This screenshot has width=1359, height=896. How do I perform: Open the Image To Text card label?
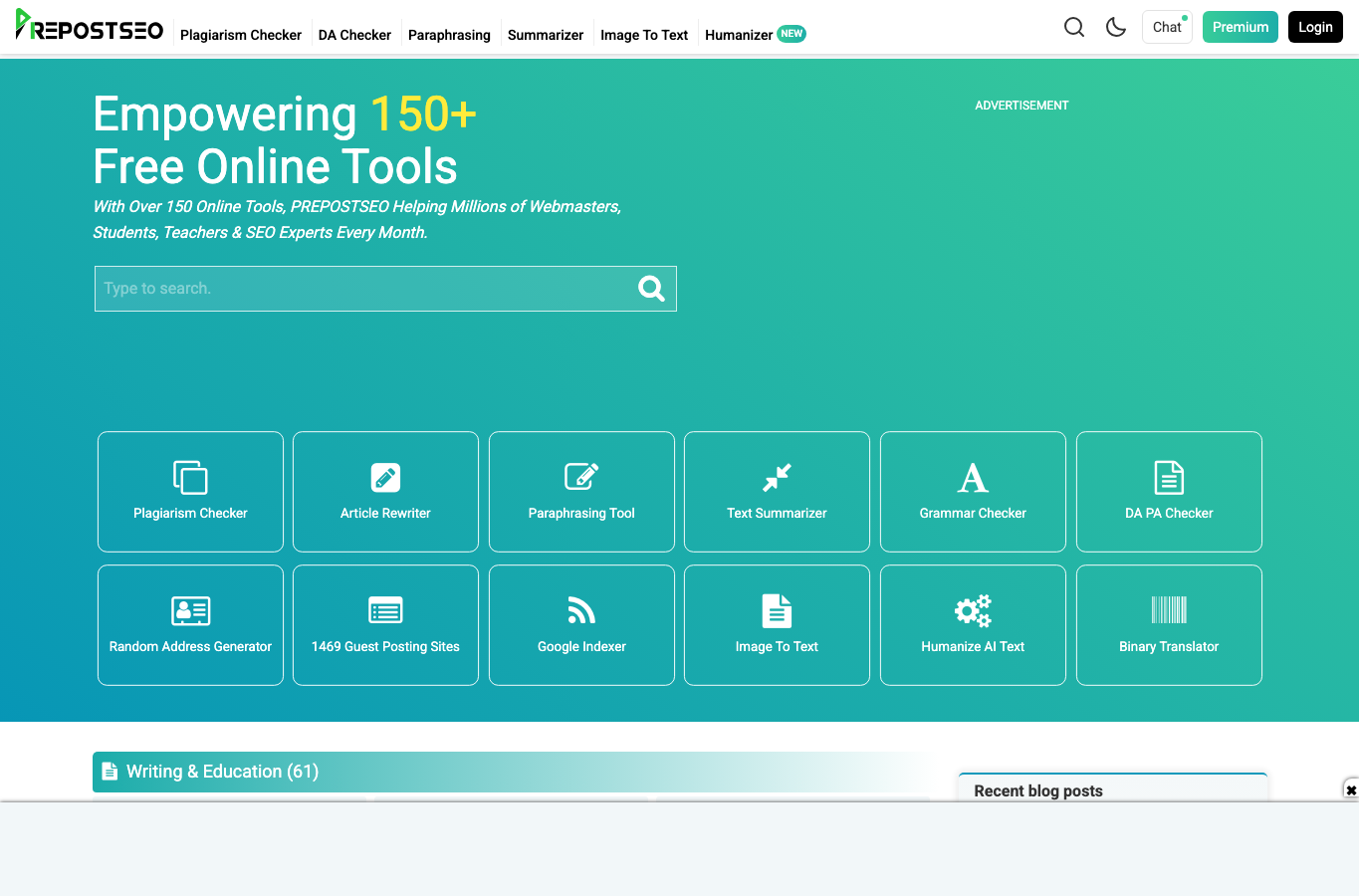777,646
